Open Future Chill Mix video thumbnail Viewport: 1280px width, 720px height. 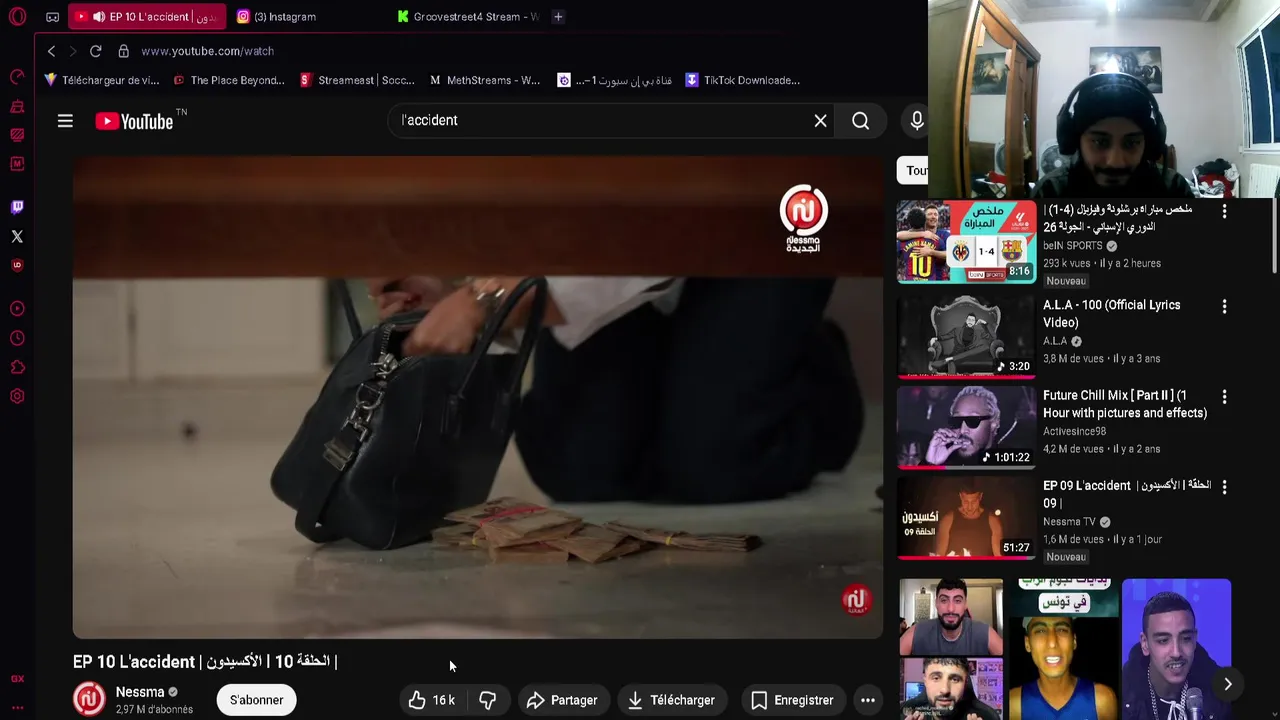[x=966, y=427]
